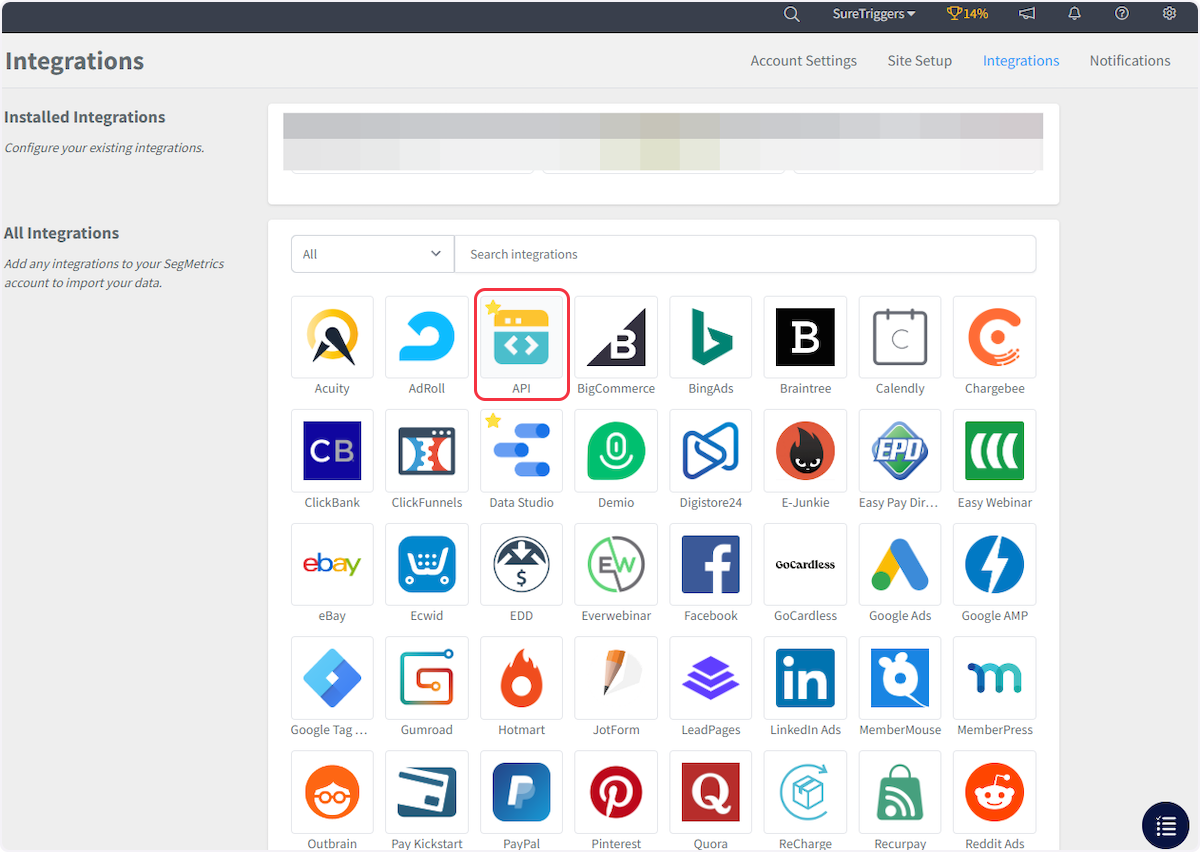The height and width of the screenshot is (852, 1200).
Task: Open the Chargebee integration tile
Action: pyautogui.click(x=995, y=337)
